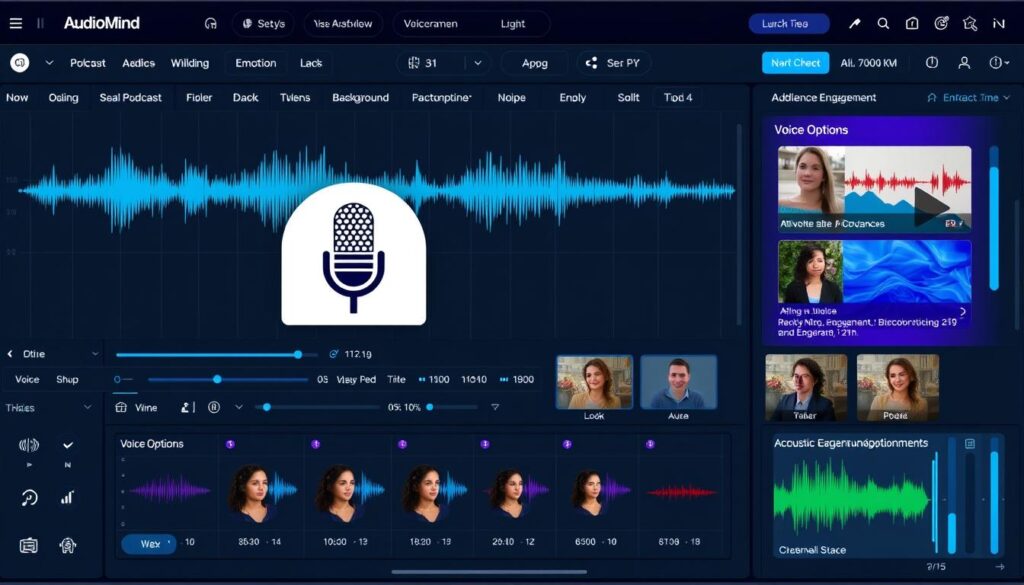Open the user profile icon
Image resolution: width=1024 pixels, height=585 pixels.
pos(964,63)
